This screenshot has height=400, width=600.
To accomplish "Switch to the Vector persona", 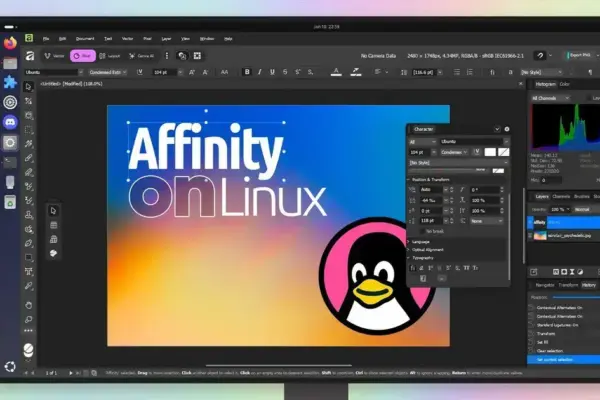I will pyautogui.click(x=54, y=56).
